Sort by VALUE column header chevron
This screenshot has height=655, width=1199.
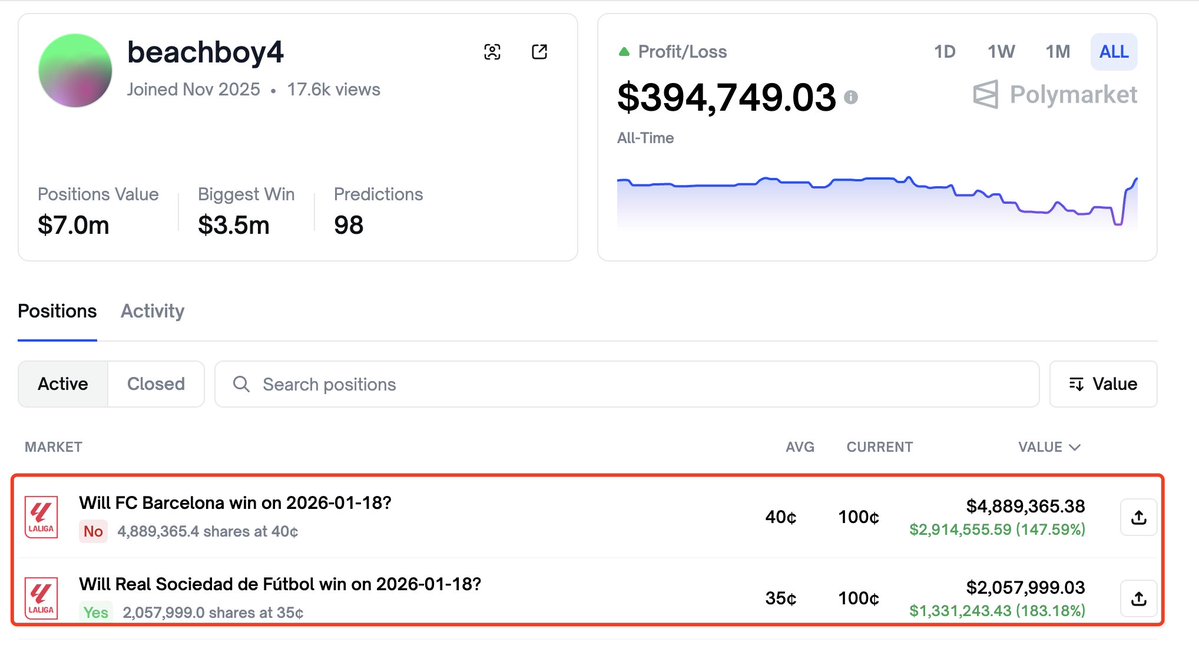pos(1075,447)
